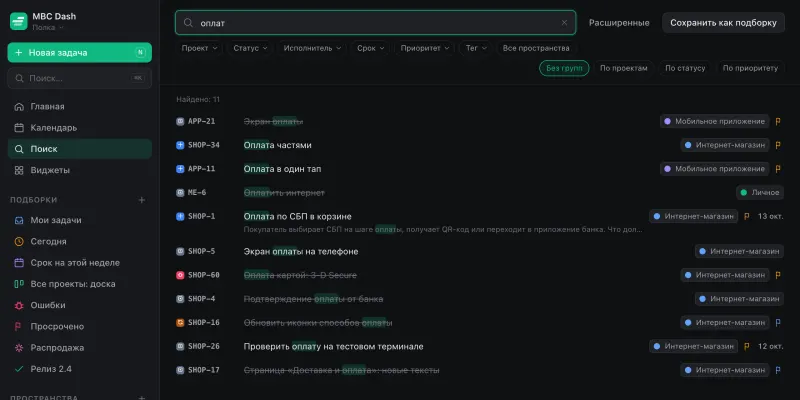This screenshot has width=800, height=400.
Task: Create a task with Новая задача button
Action: [x=80, y=53]
